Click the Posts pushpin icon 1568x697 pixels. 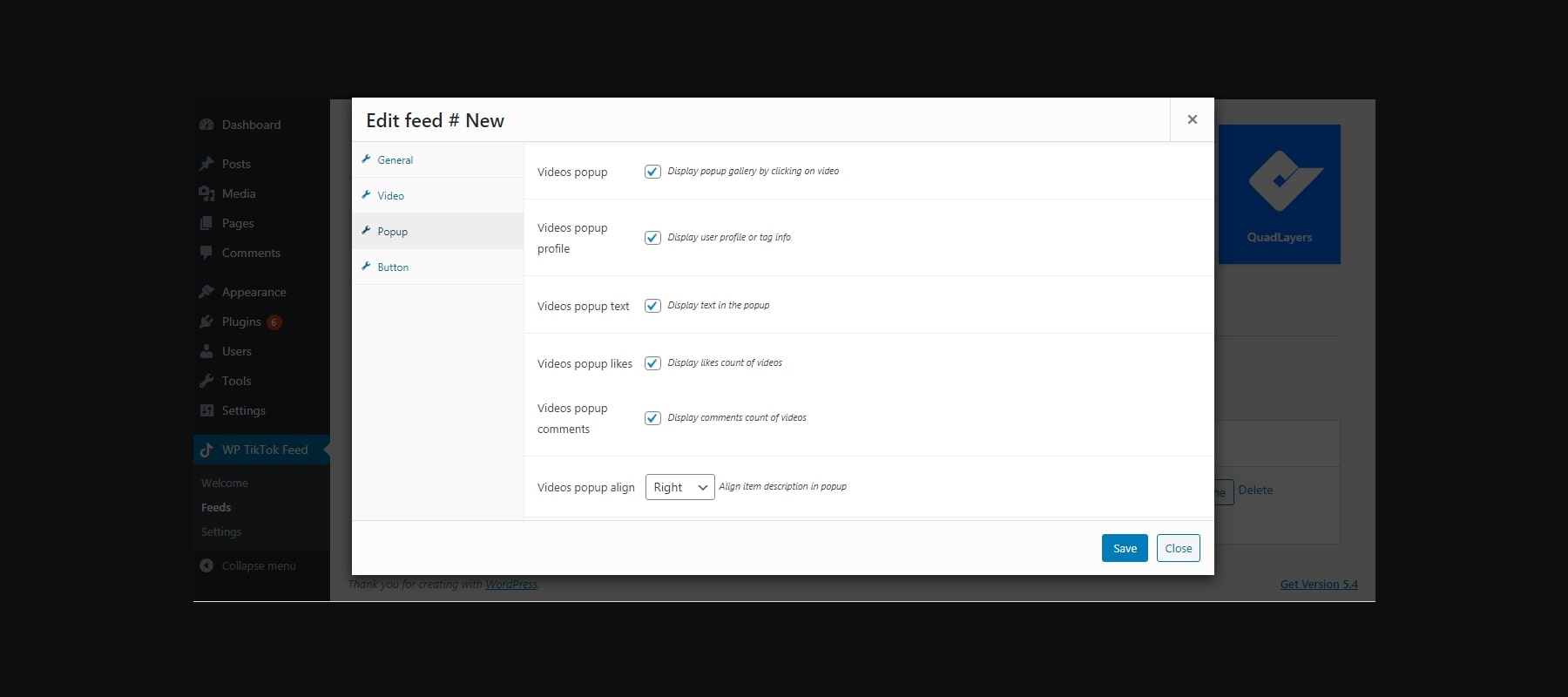pyautogui.click(x=206, y=164)
